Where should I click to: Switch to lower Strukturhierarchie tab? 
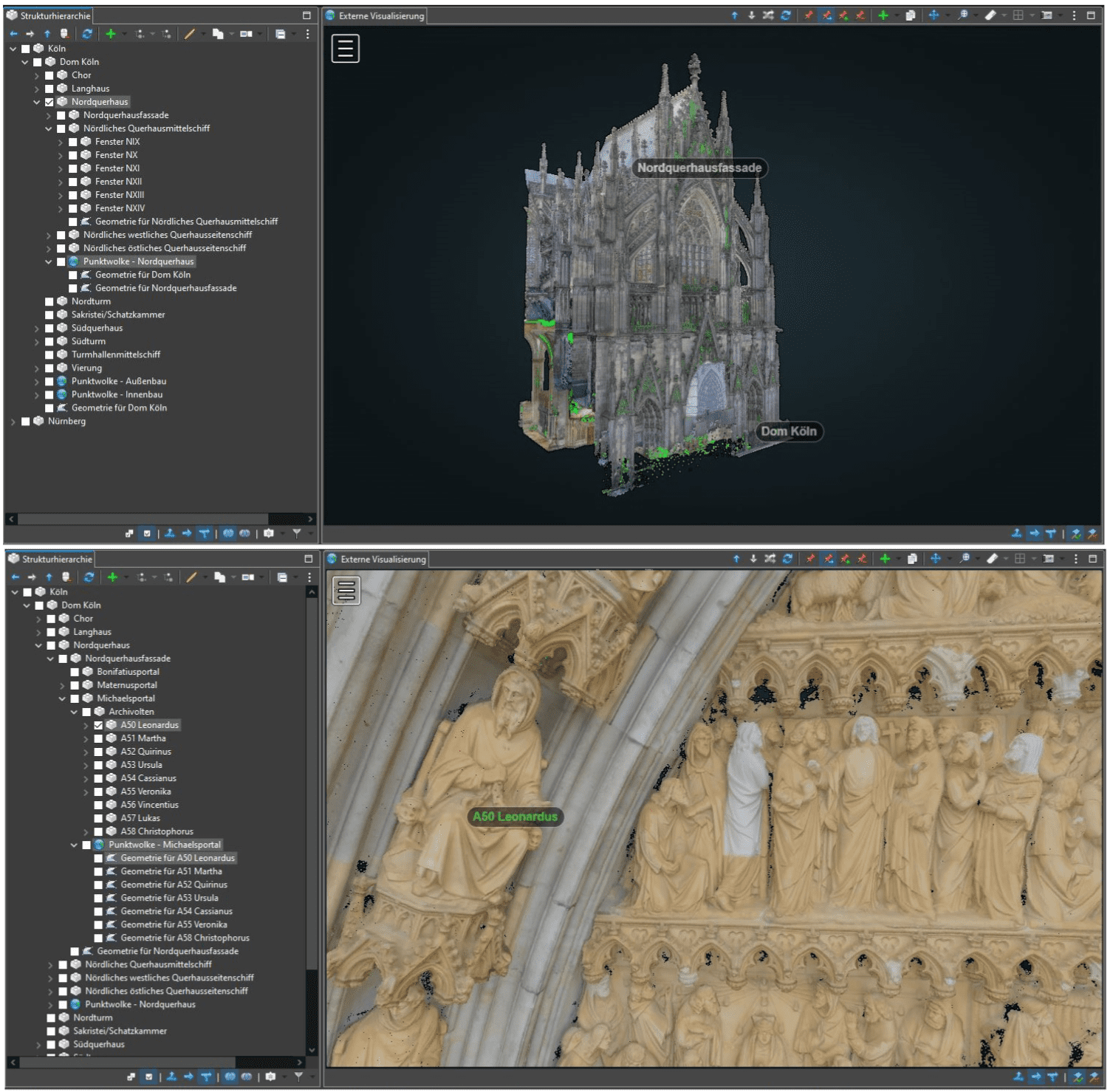click(50, 559)
